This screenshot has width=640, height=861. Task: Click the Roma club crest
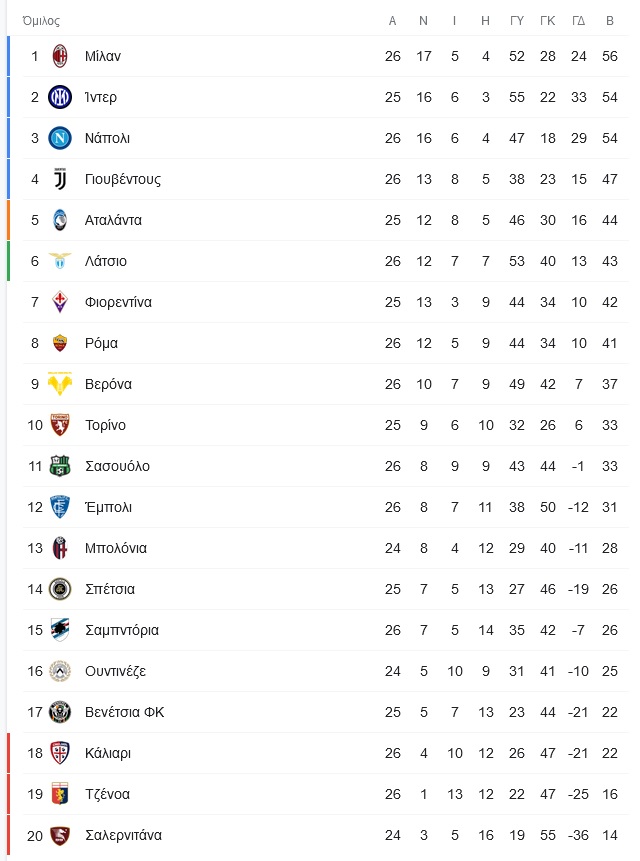click(60, 343)
